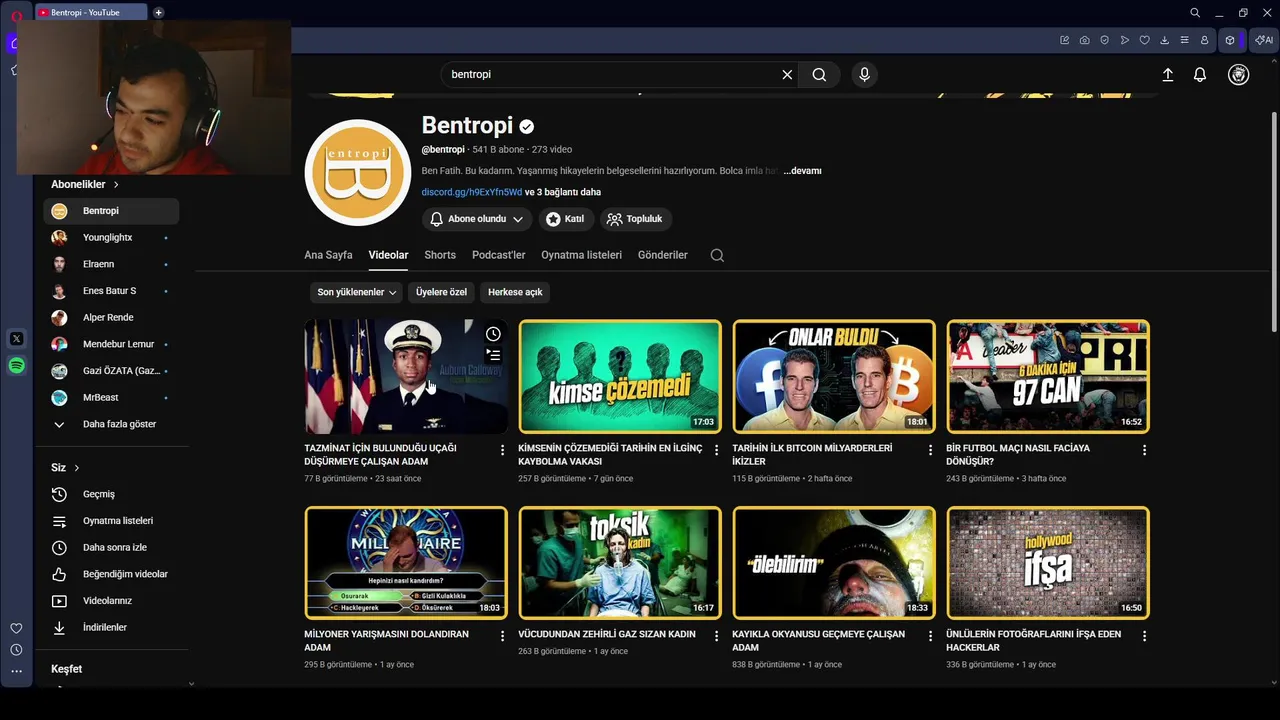Open X Twitter in Opera sidebar

coord(16,339)
